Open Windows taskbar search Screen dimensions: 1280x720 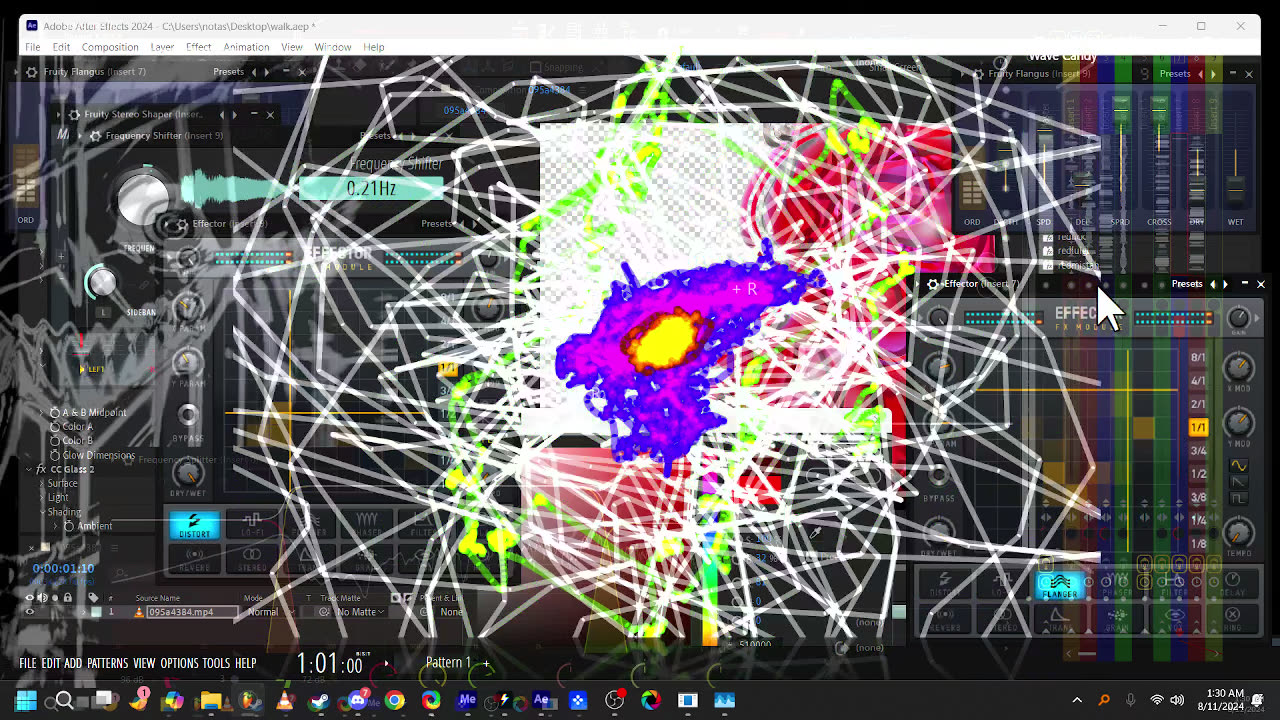(x=63, y=700)
